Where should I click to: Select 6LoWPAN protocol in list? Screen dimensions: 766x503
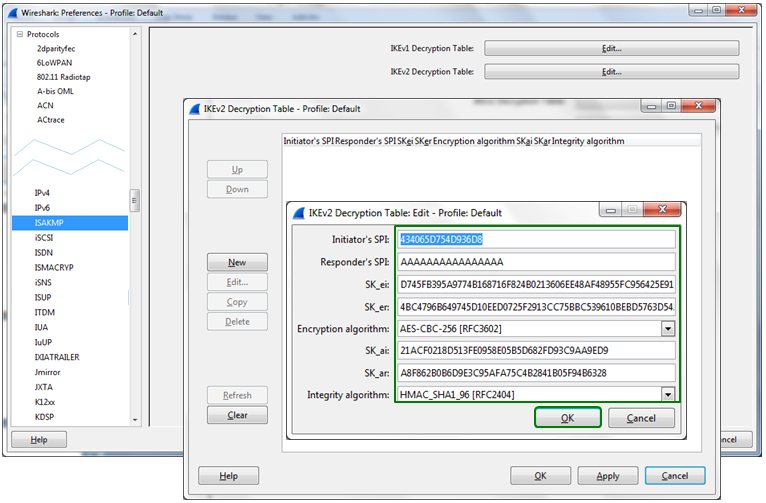pos(54,63)
